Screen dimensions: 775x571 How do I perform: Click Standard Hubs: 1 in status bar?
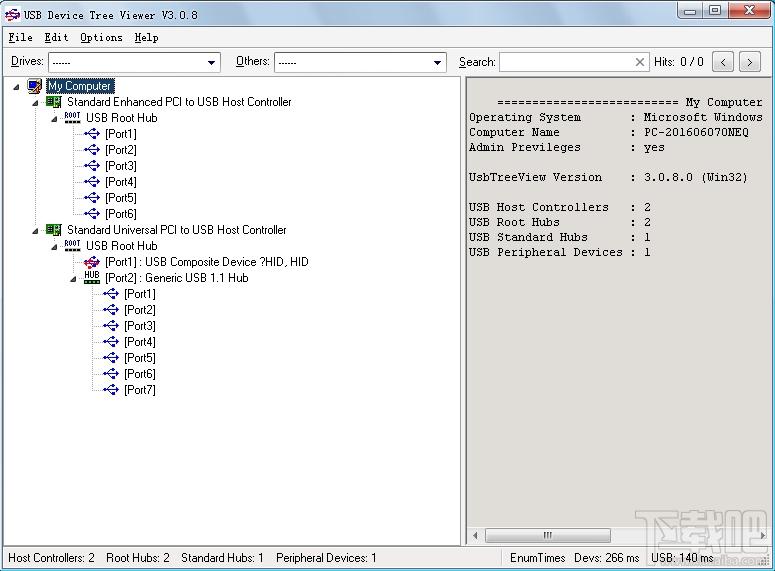click(x=222, y=558)
